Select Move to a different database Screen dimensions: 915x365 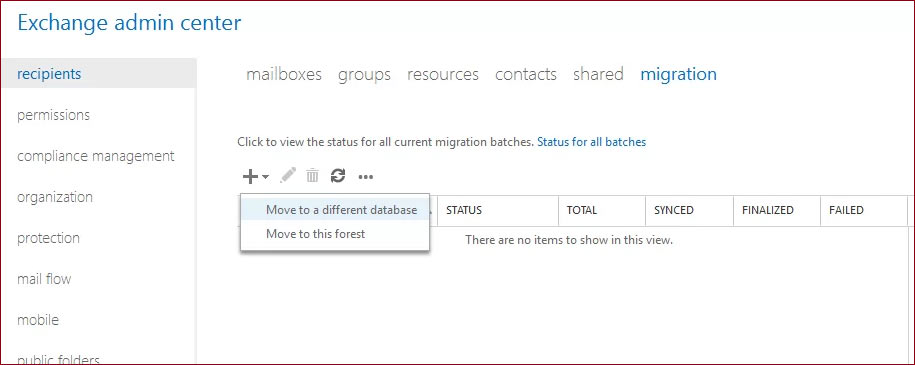336,210
